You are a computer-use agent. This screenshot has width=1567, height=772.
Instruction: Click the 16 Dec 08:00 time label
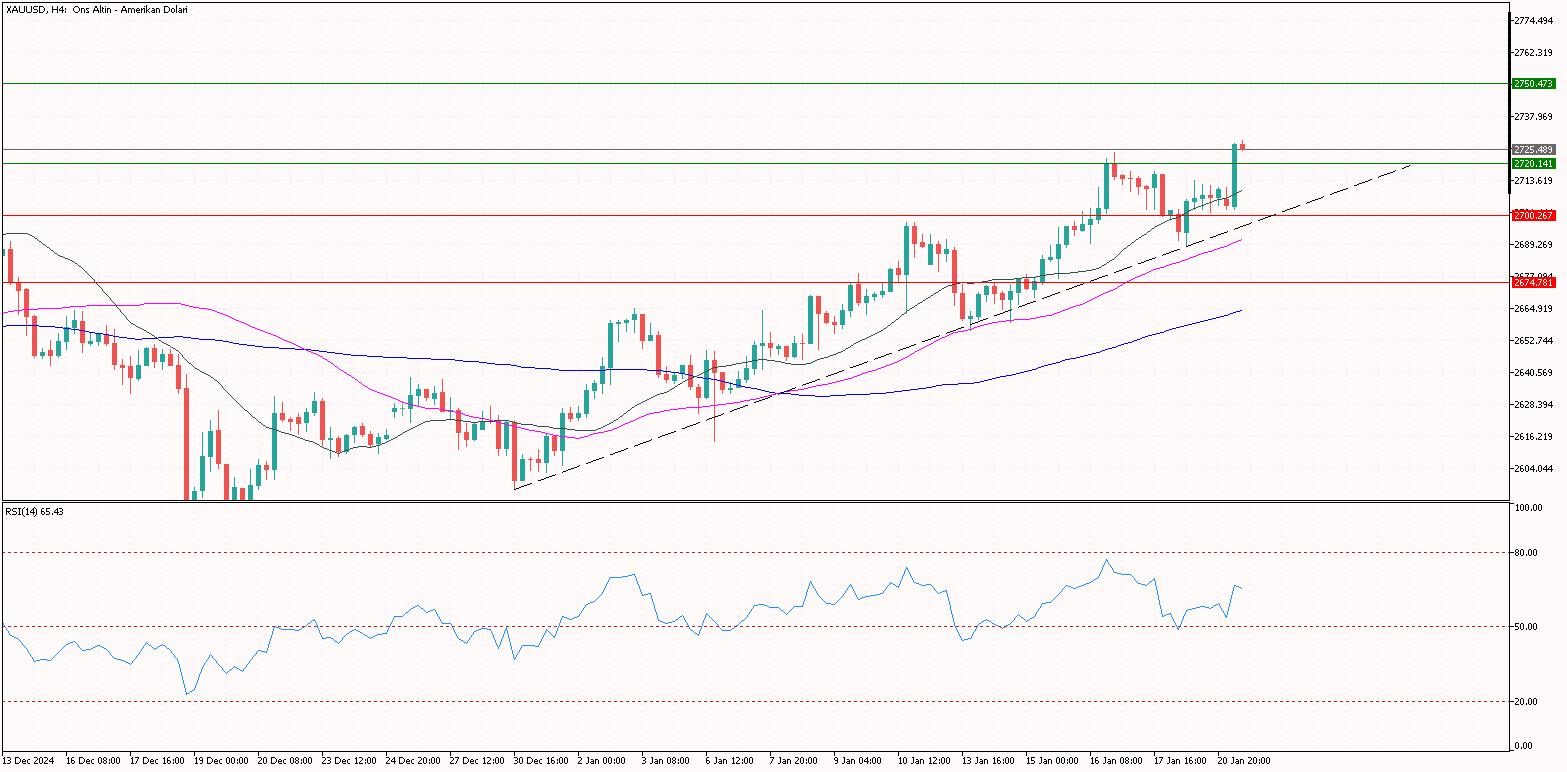coord(95,761)
